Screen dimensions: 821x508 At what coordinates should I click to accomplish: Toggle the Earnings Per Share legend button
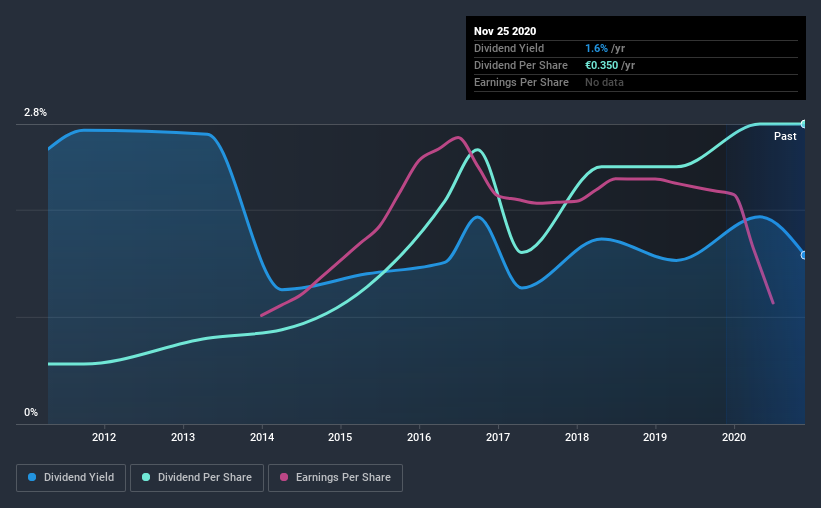pos(335,478)
